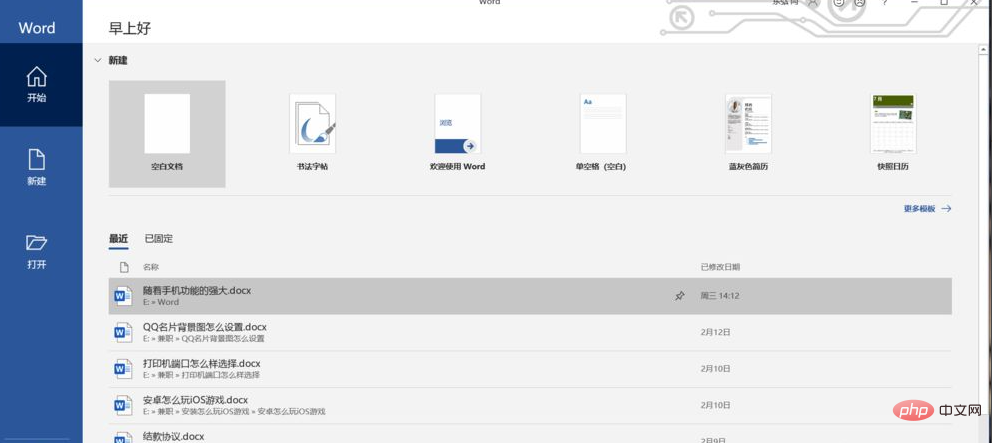Click the Word title in sidebar
The image size is (992, 443).
pyautogui.click(x=37, y=28)
